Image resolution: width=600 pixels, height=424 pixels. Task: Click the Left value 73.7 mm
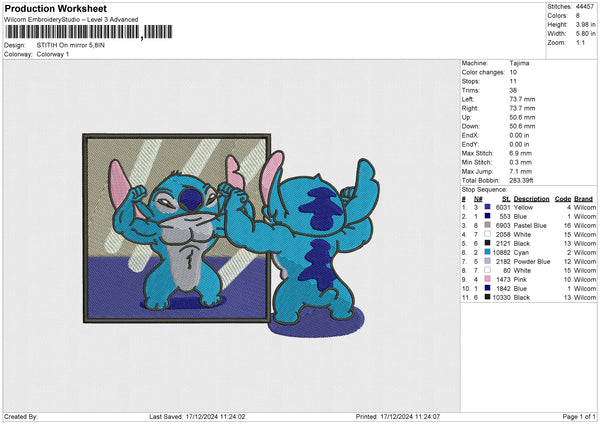[522, 99]
